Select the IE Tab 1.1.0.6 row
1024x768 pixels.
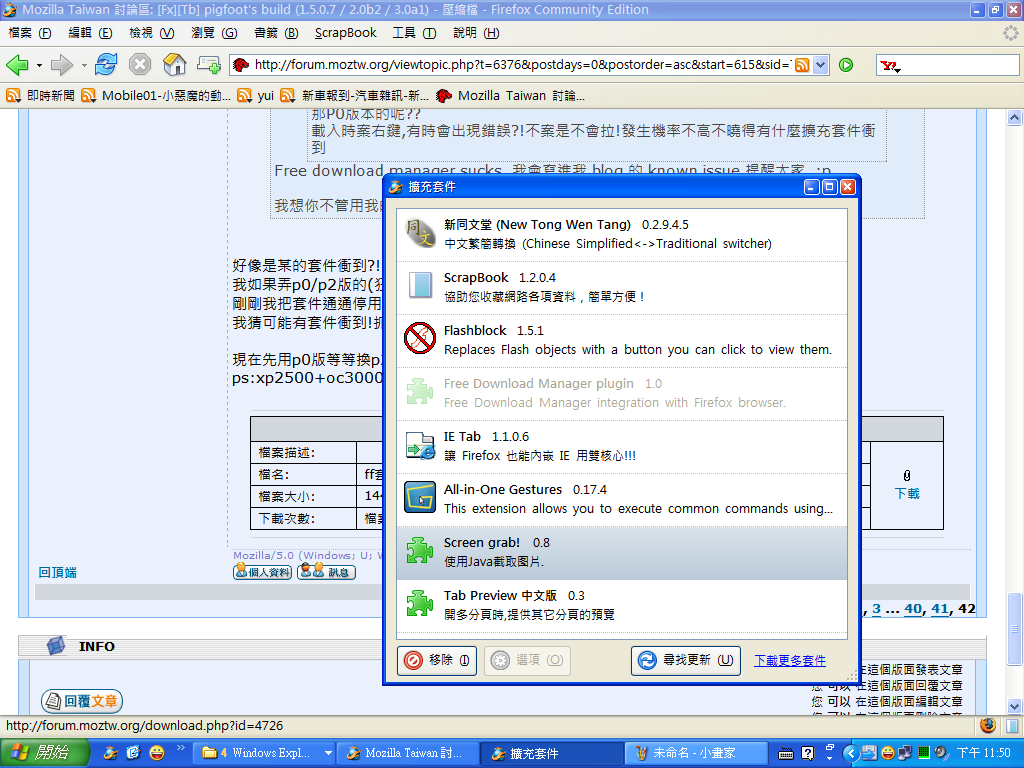click(x=622, y=446)
